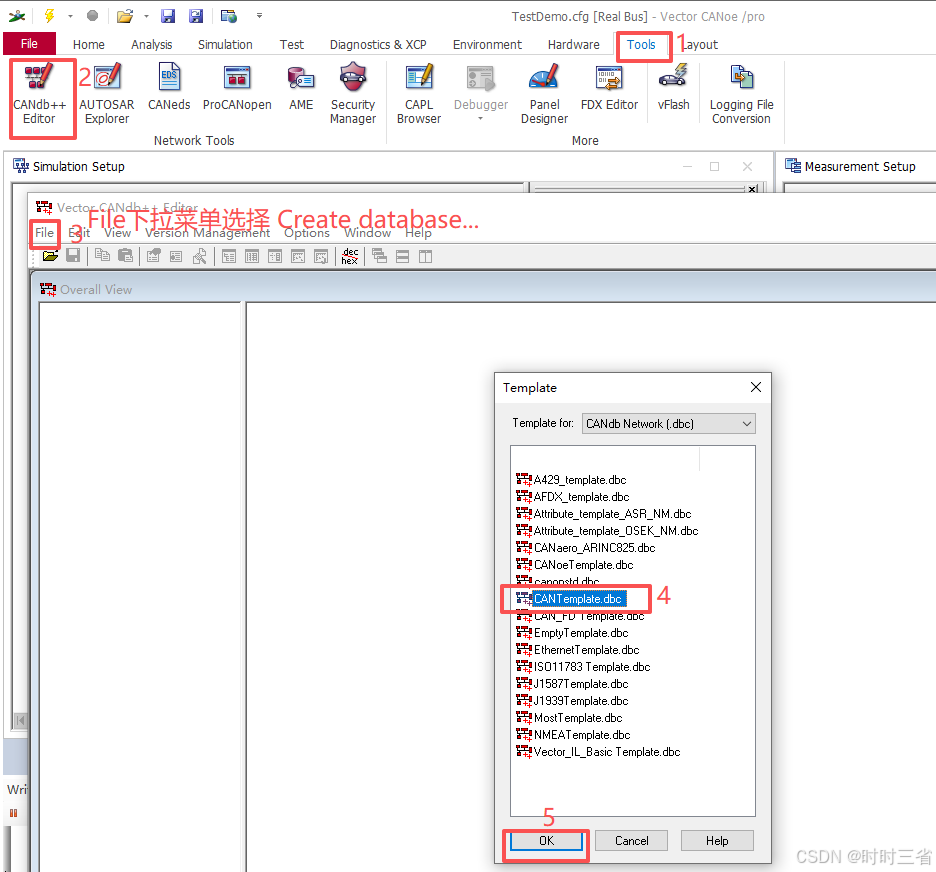Viewport: 936px width, 872px height.
Task: Launch the FDX Editor
Action: [x=609, y=88]
